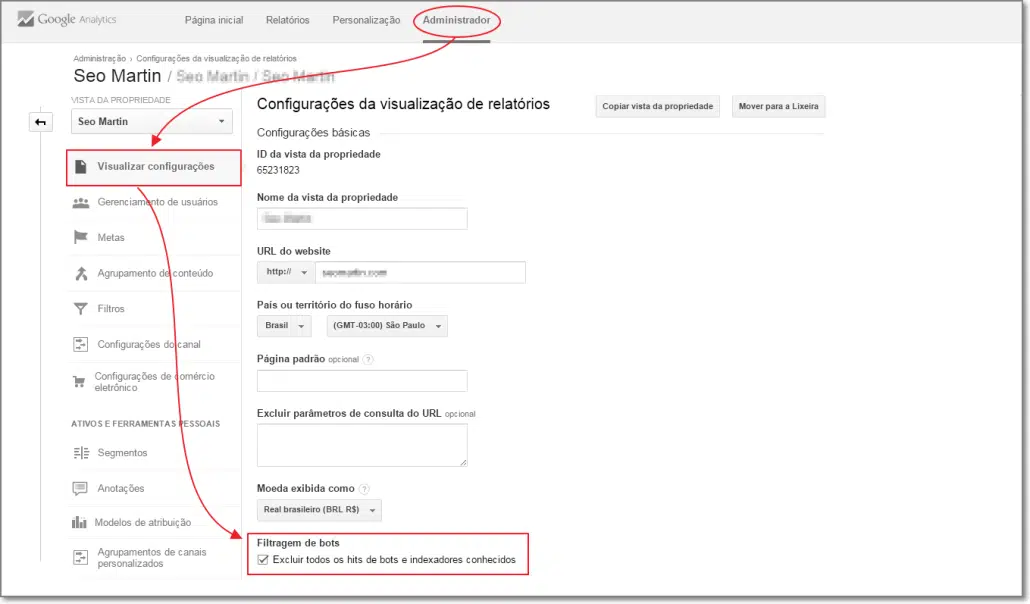Click the help icon next to Página padrão
The image size is (1030, 604).
(x=368, y=359)
